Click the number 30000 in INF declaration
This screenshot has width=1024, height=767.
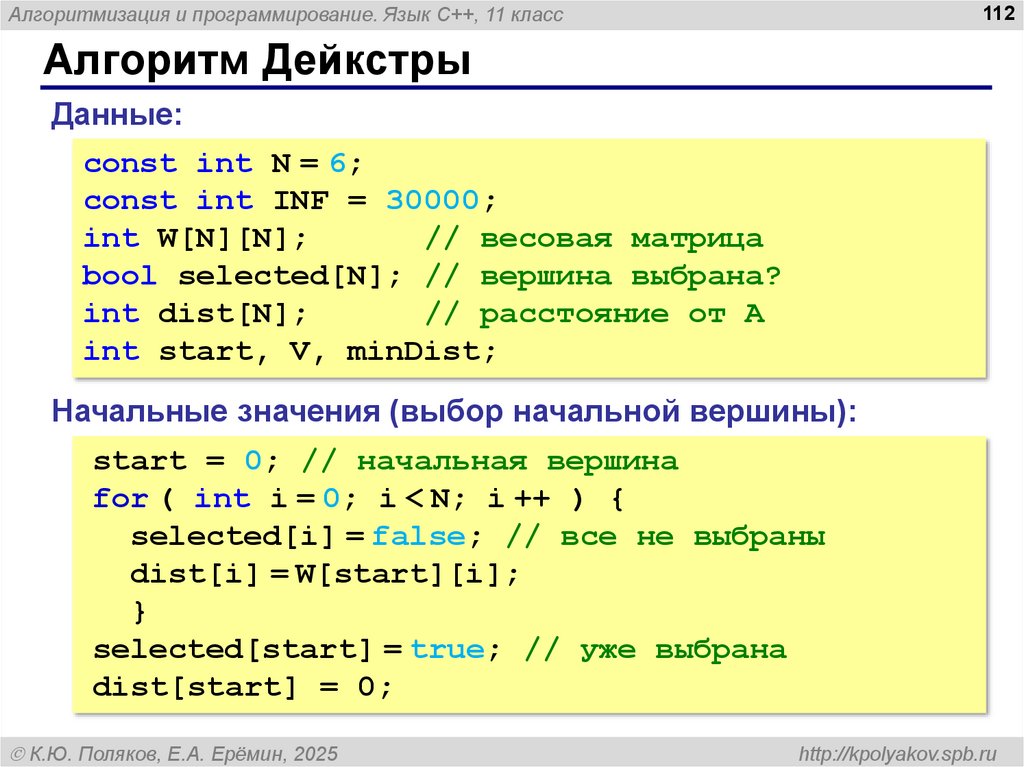point(432,201)
